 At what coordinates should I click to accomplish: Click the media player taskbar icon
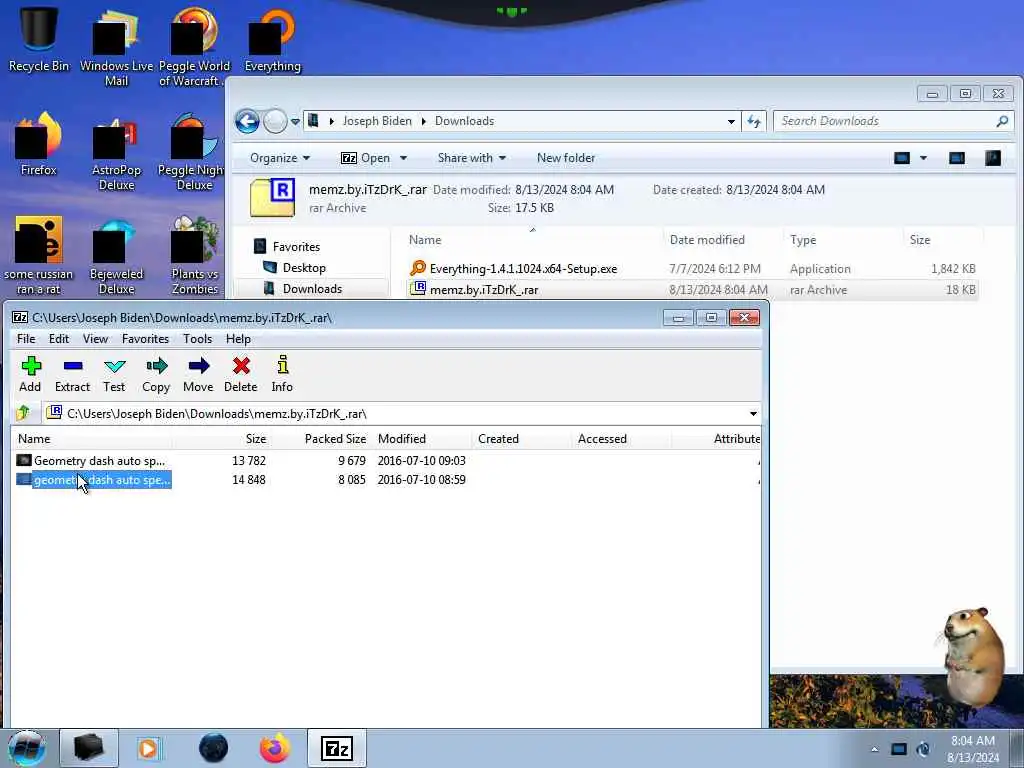click(x=148, y=748)
